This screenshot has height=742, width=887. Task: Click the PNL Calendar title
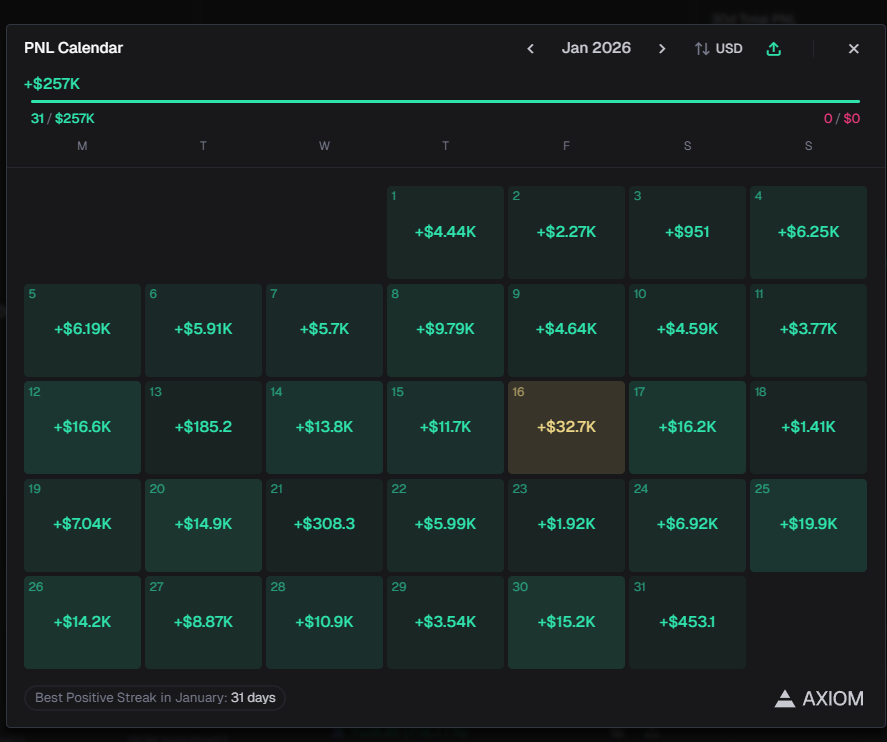(73, 48)
